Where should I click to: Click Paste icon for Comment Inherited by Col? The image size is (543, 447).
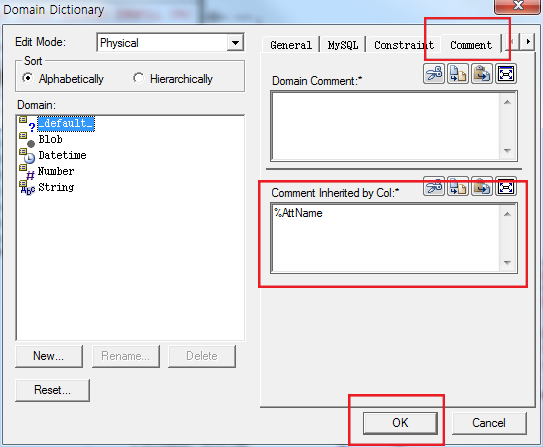pyautogui.click(x=482, y=187)
